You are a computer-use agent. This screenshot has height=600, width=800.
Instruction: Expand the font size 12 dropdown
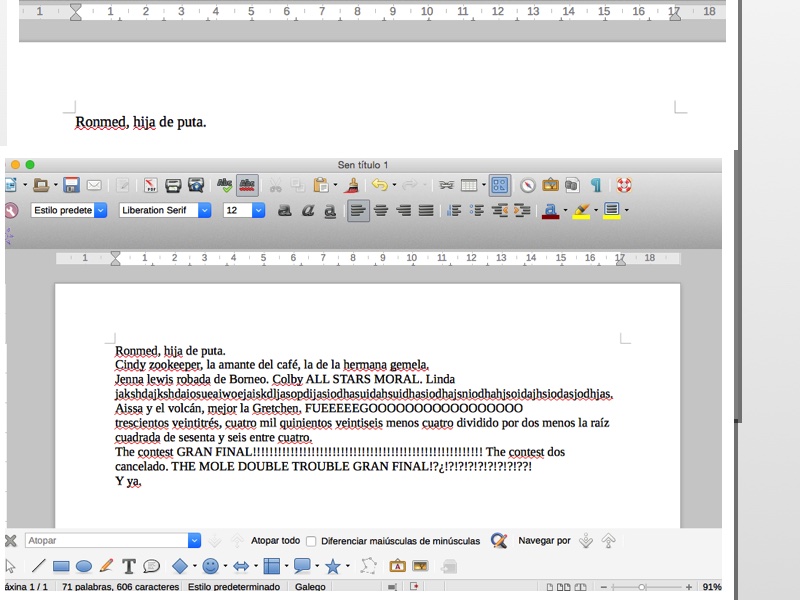pos(258,210)
